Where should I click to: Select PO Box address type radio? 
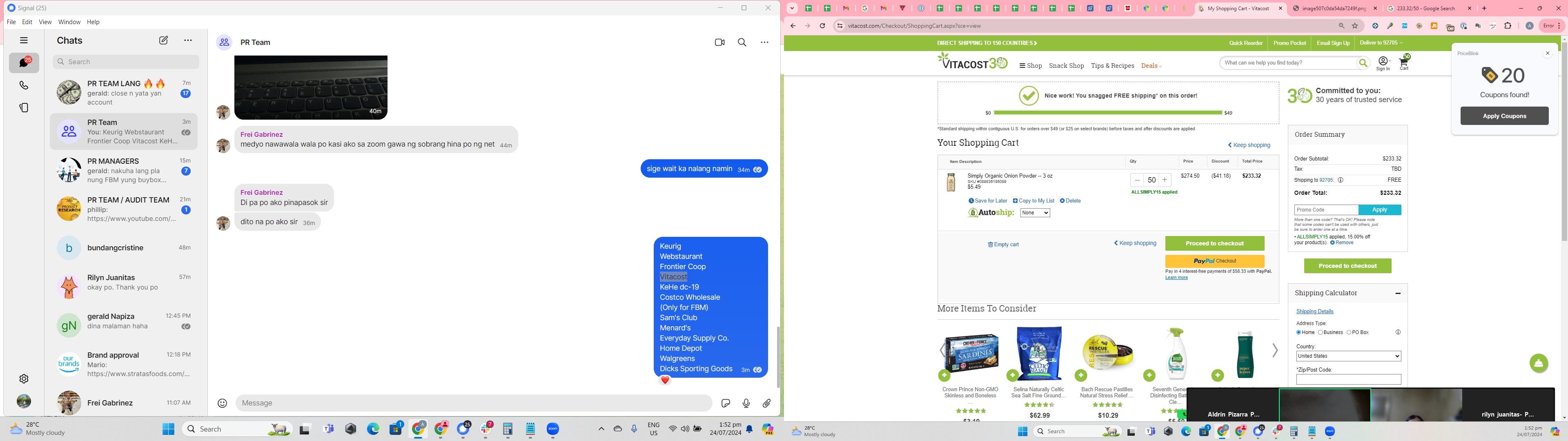click(x=1349, y=332)
